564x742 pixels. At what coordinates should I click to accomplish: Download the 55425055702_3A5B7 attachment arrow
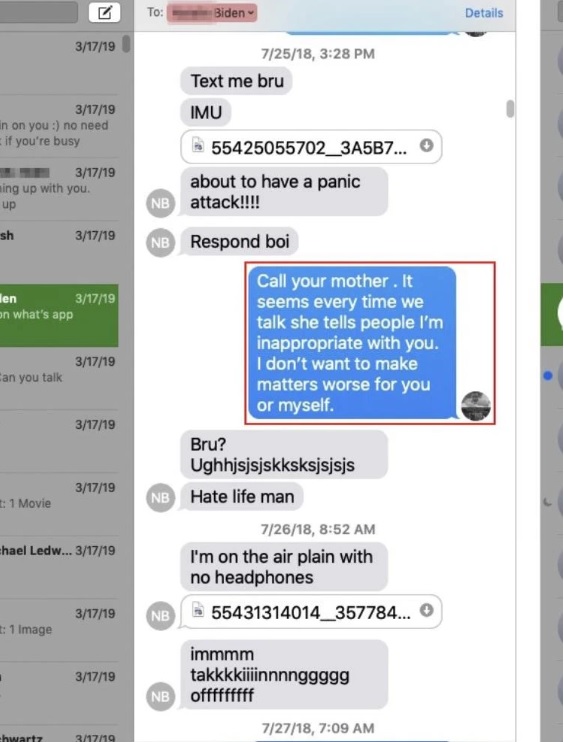(426, 146)
